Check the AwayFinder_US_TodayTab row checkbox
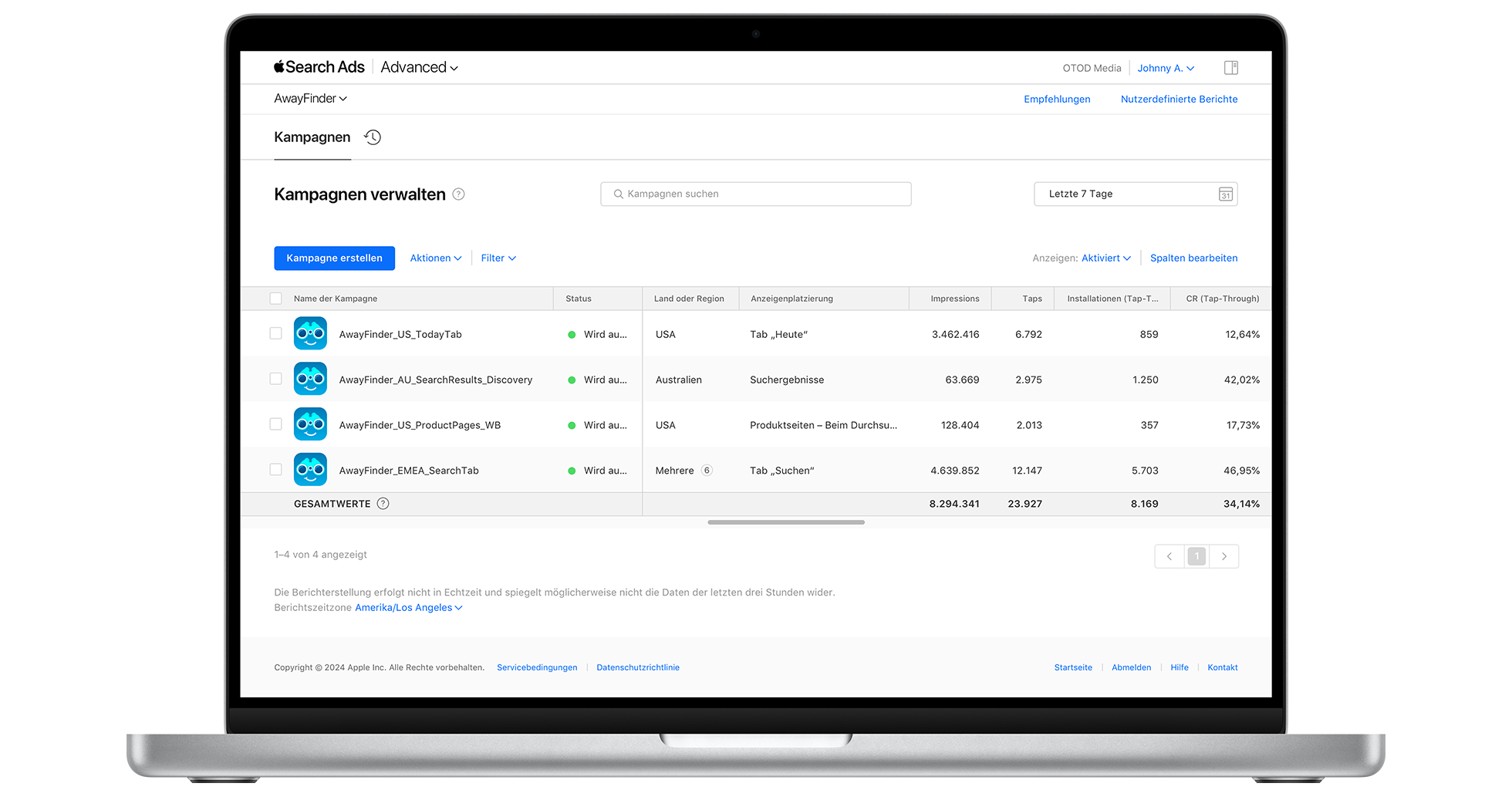Viewport: 1512px width, 790px height. click(275, 333)
